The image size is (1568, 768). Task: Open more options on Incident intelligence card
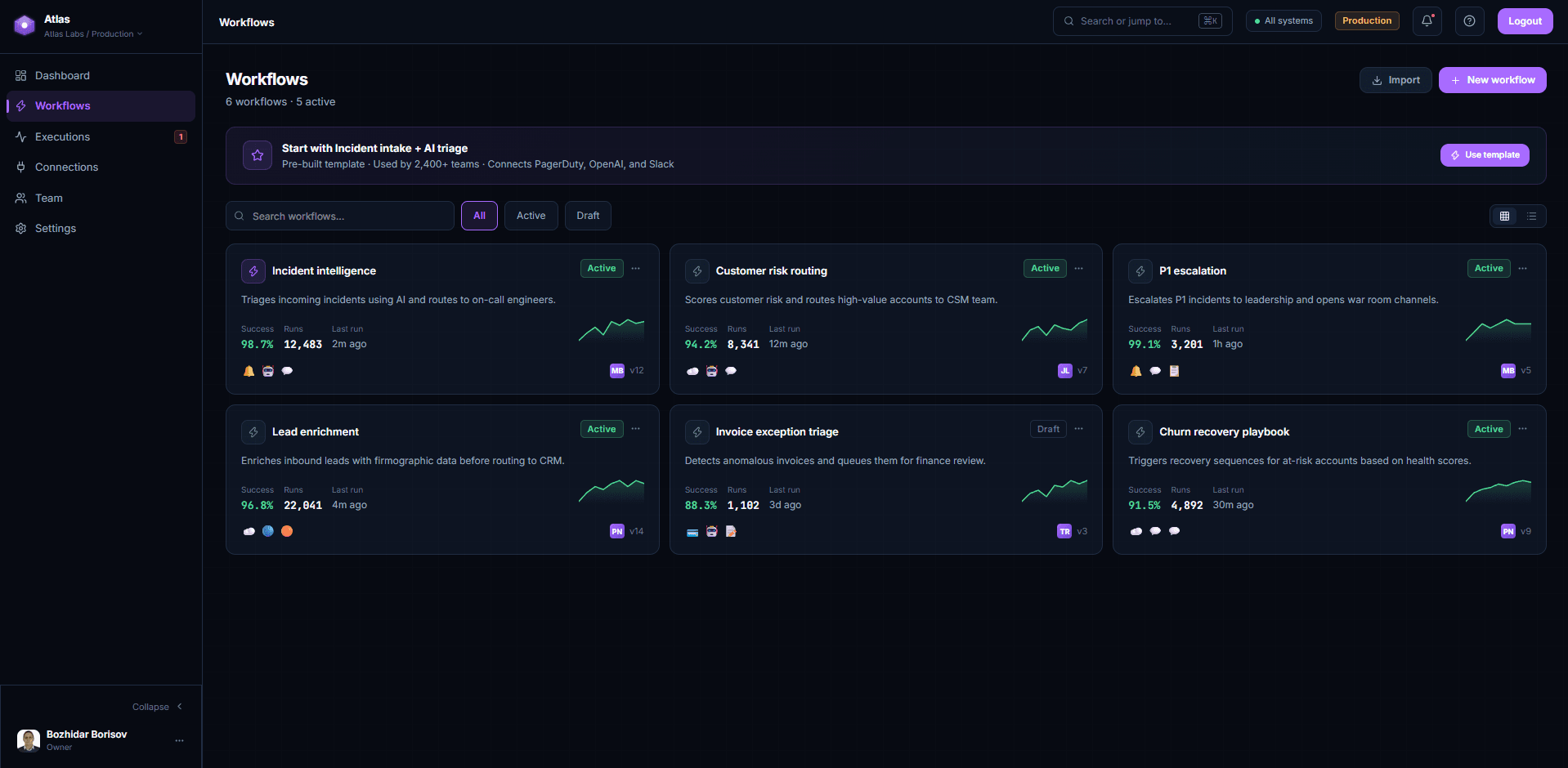pyautogui.click(x=636, y=269)
